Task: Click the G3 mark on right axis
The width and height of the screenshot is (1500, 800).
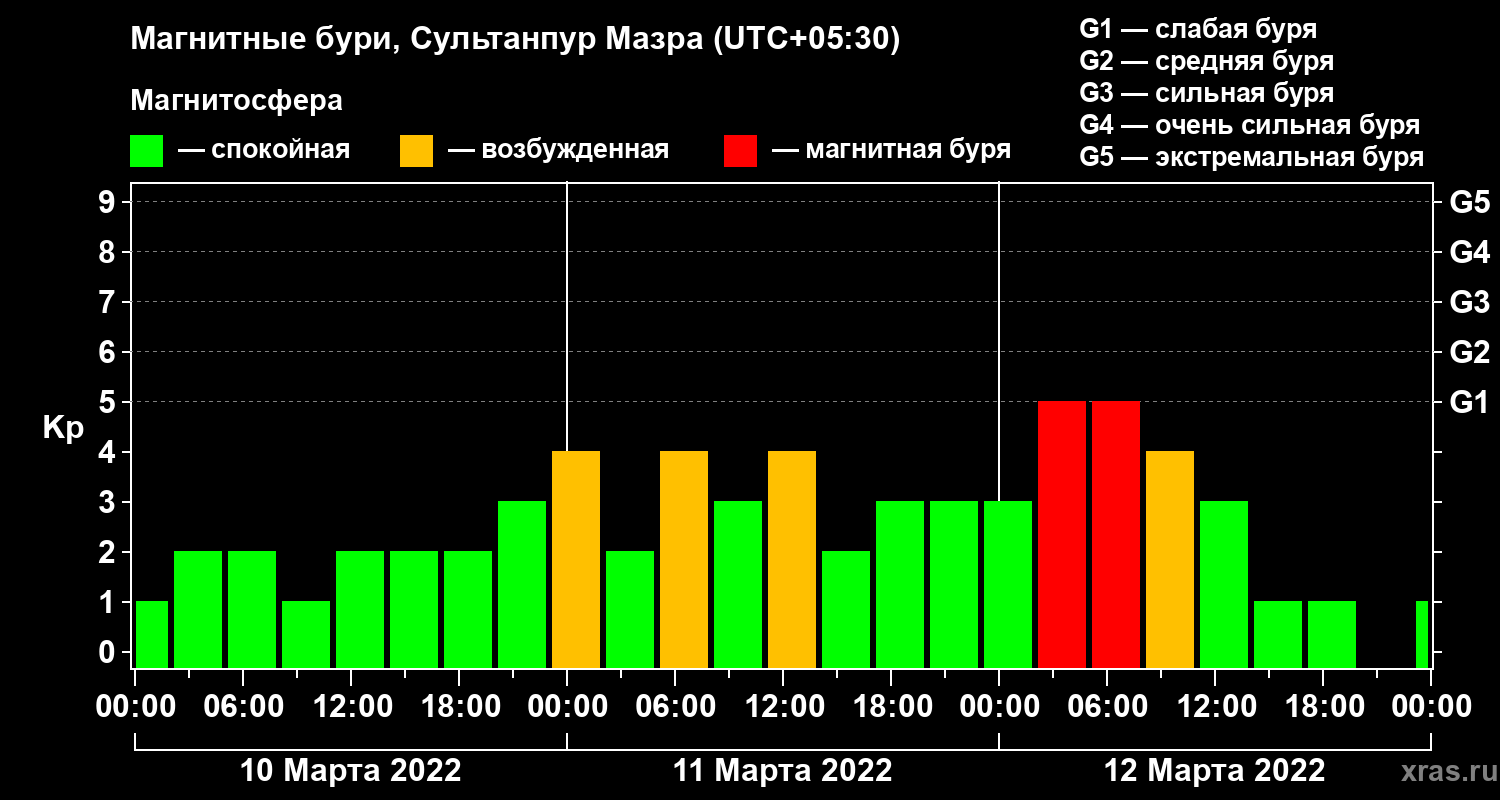Action: point(1469,302)
